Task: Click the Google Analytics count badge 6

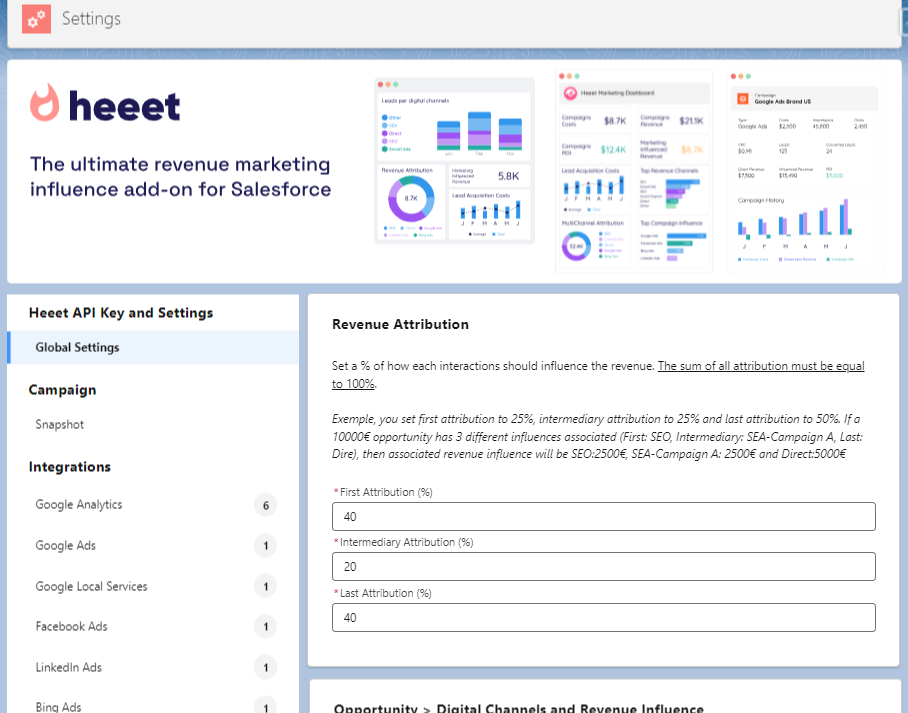Action: [266, 506]
